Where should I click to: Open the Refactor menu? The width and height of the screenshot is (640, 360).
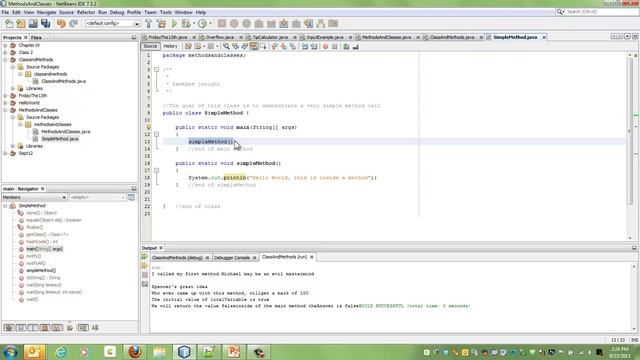tap(86, 13)
